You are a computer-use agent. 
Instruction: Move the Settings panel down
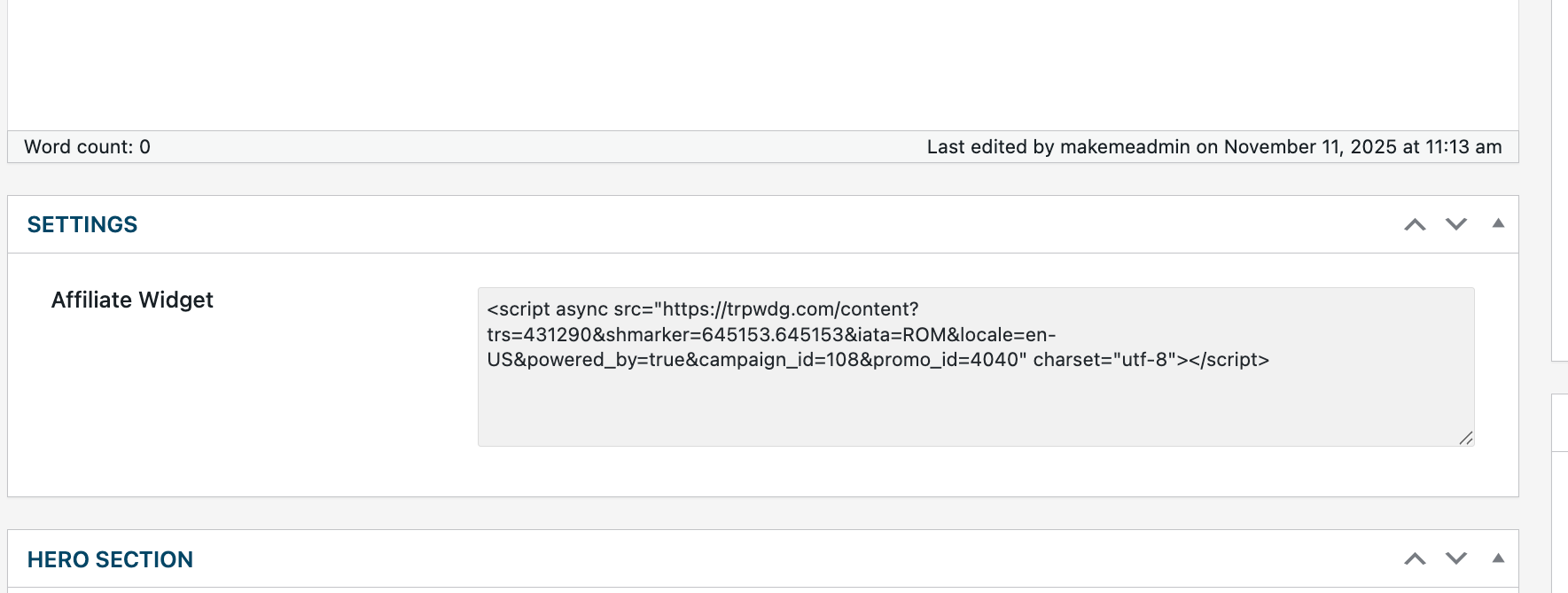pos(1456,225)
